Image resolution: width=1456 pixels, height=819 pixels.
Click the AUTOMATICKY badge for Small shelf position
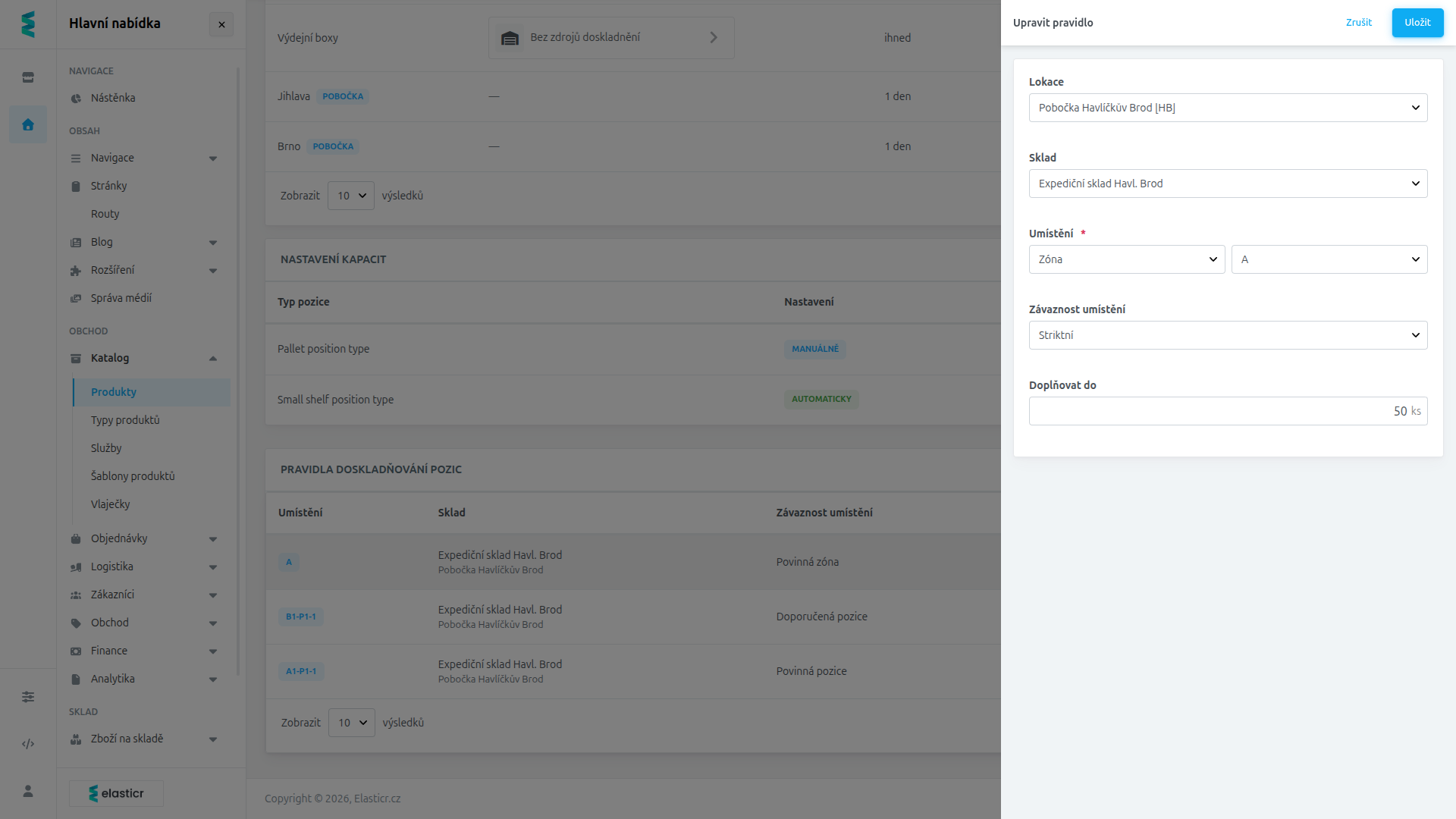[x=821, y=399]
